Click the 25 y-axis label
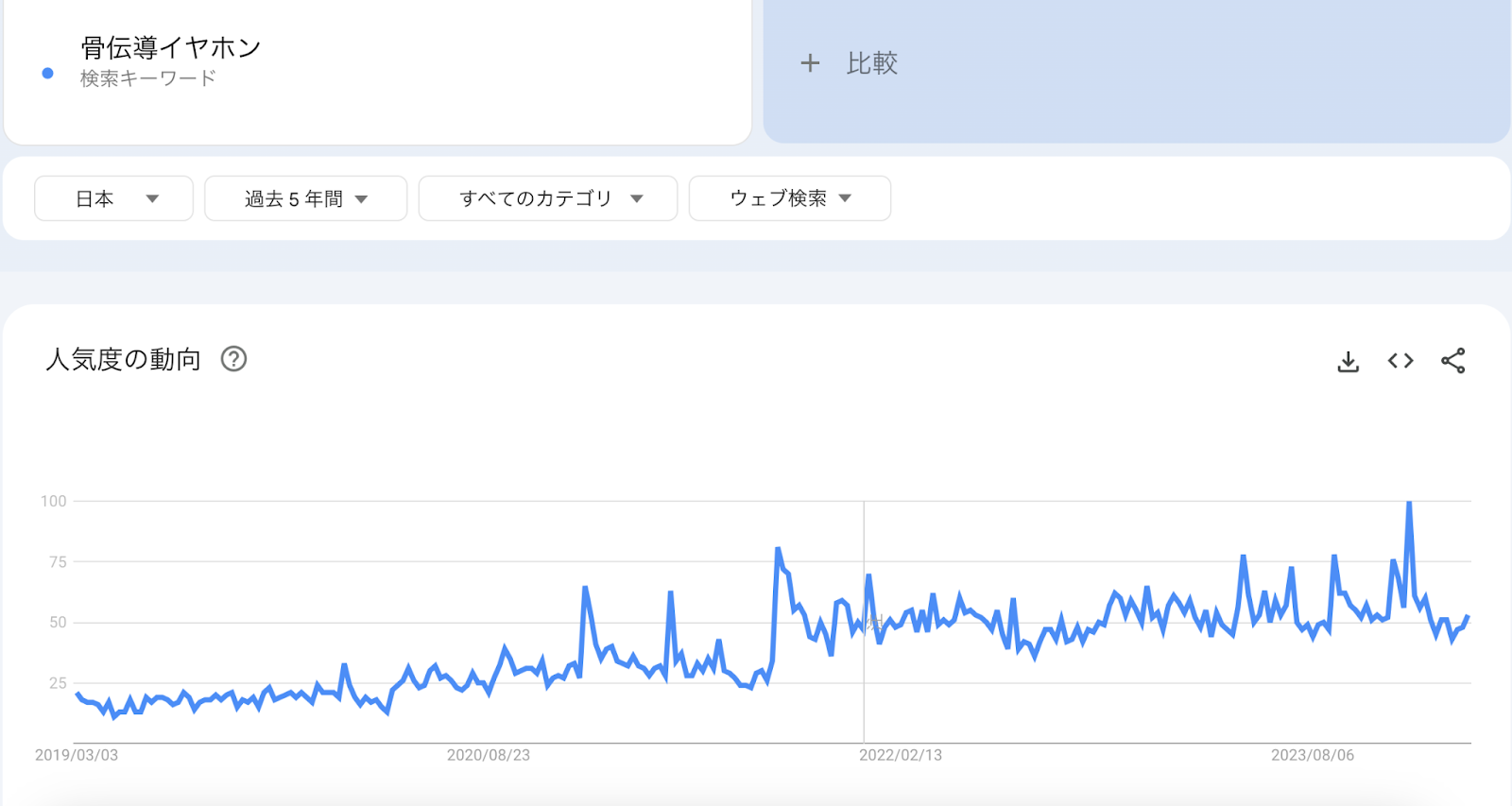The height and width of the screenshot is (806, 1512). tap(58, 682)
